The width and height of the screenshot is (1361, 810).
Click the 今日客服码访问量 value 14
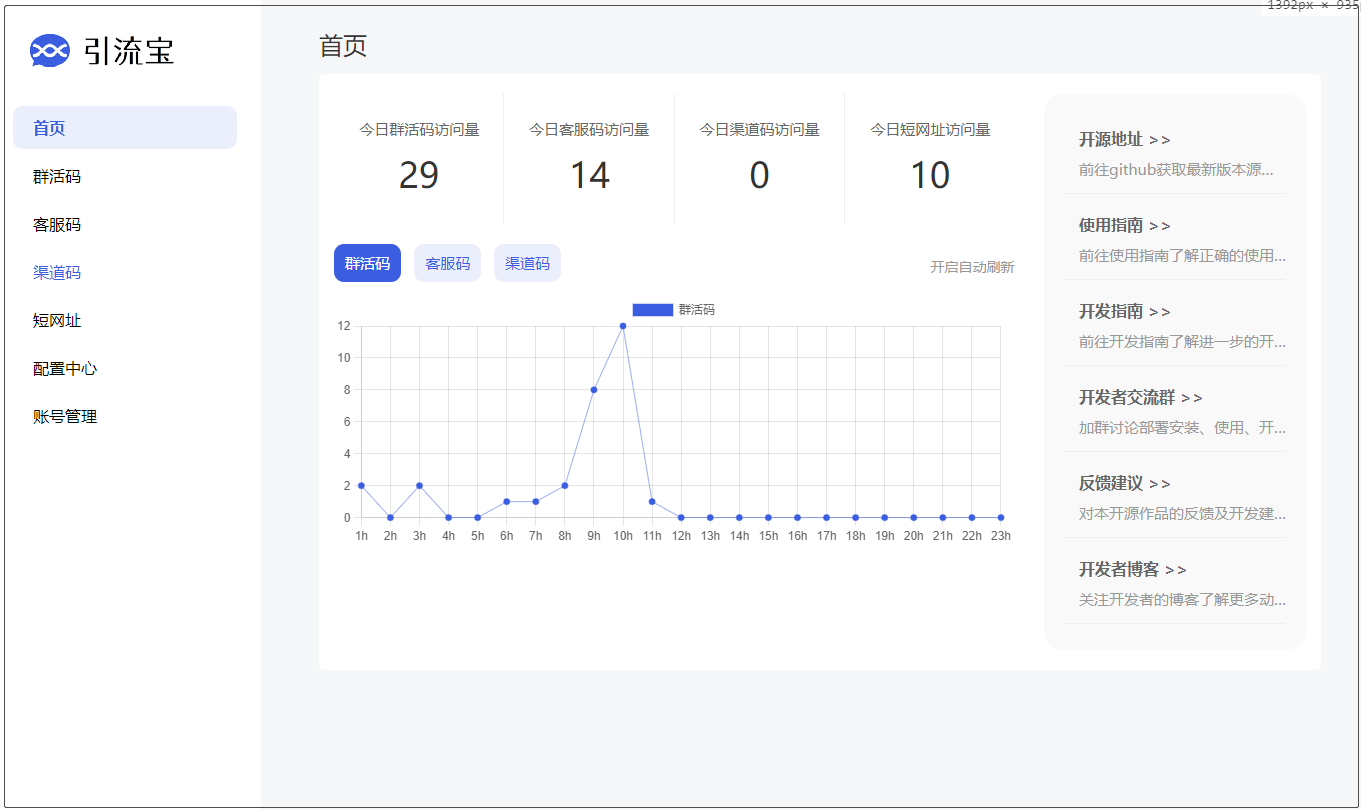click(589, 175)
